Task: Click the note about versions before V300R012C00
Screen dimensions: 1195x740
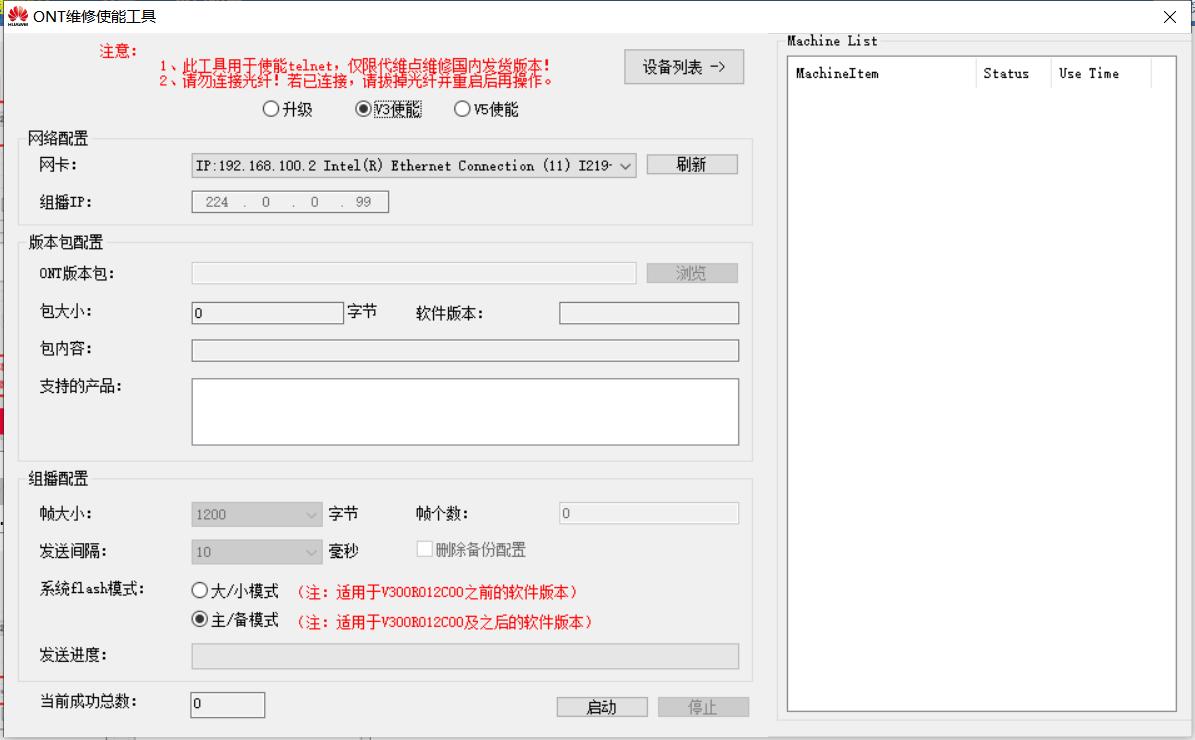Action: [437, 592]
